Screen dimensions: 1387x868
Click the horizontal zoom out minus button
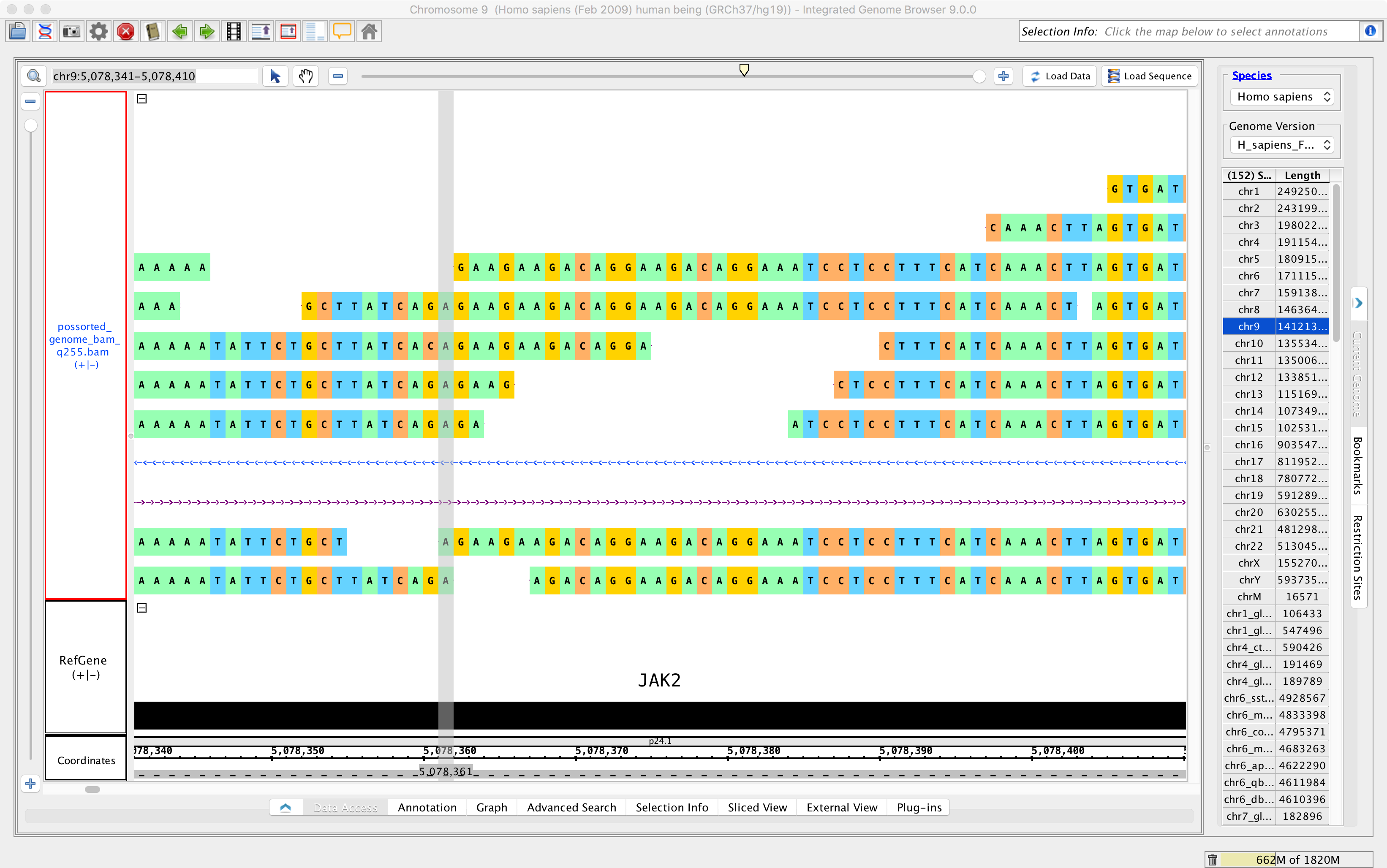click(338, 76)
